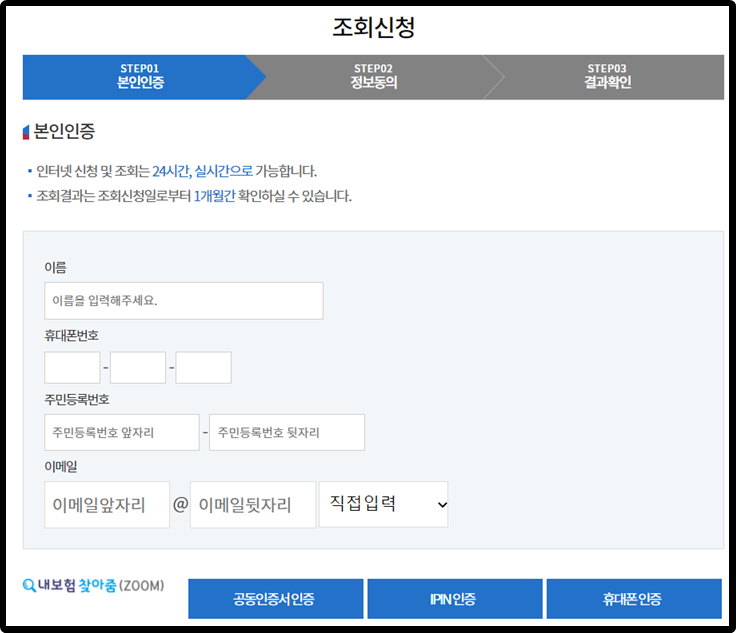This screenshot has width=736, height=633.
Task: Click the 이름 field label
Action: click(55, 267)
